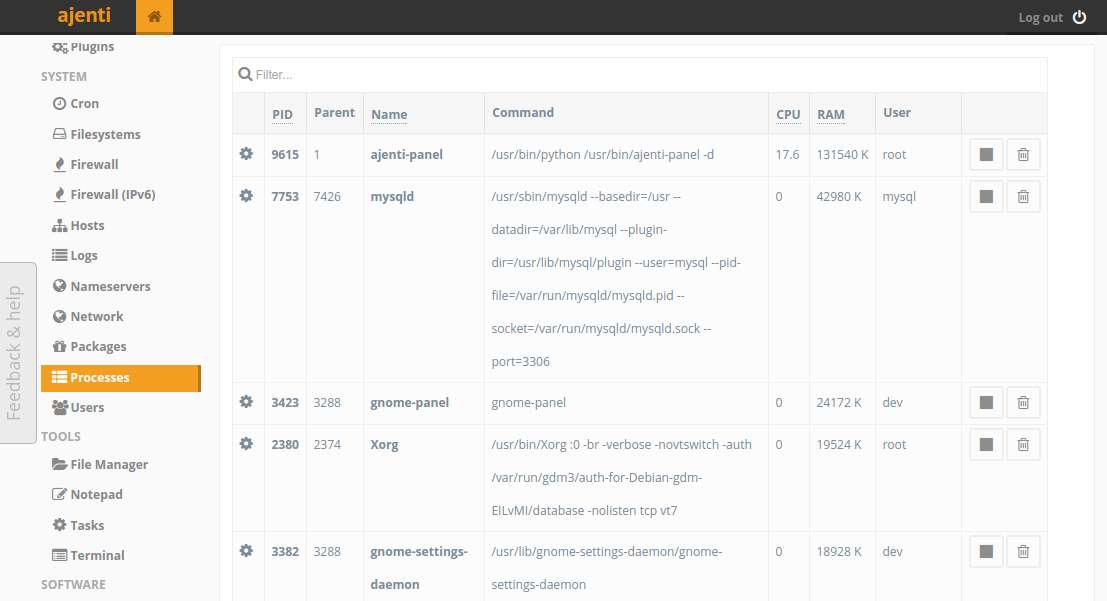This screenshot has height=601, width=1107.
Task: Kill Xorg process with trash icon
Action: (x=1023, y=444)
